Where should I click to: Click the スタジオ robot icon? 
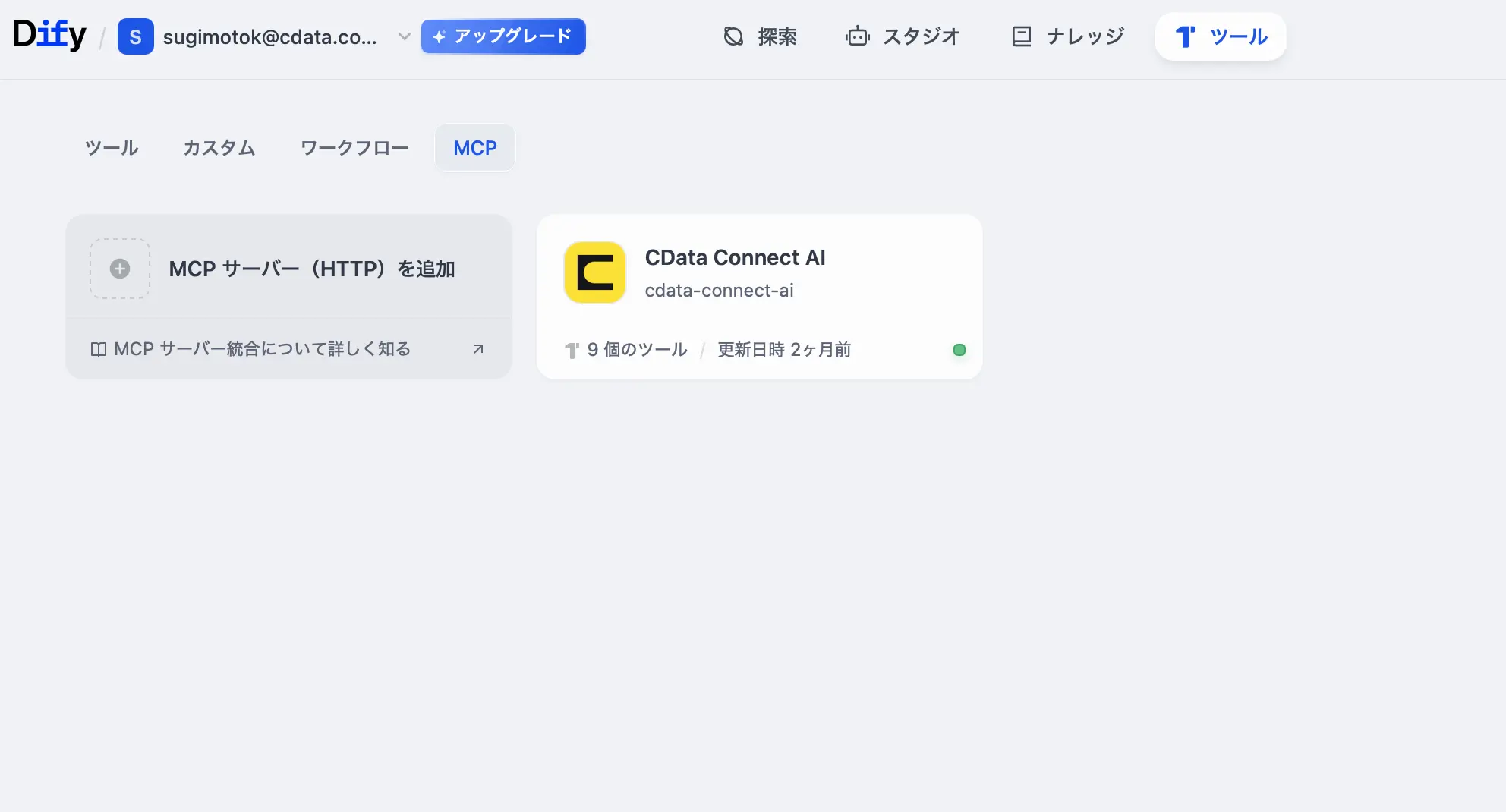pyautogui.click(x=858, y=36)
